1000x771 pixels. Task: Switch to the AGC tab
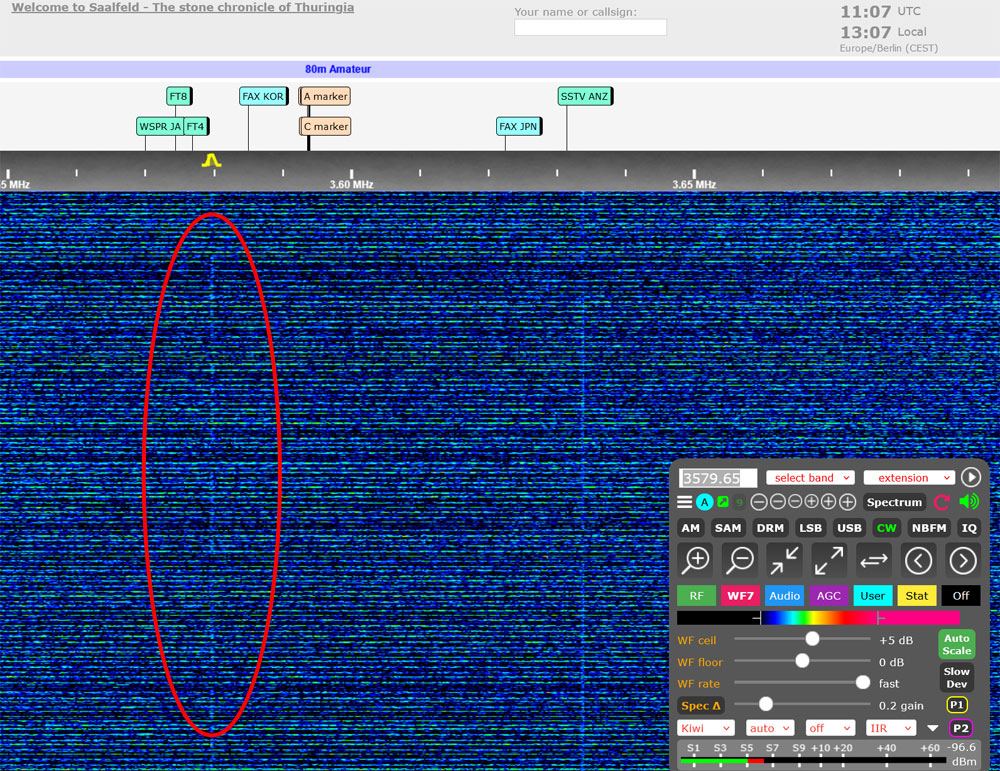pos(829,596)
